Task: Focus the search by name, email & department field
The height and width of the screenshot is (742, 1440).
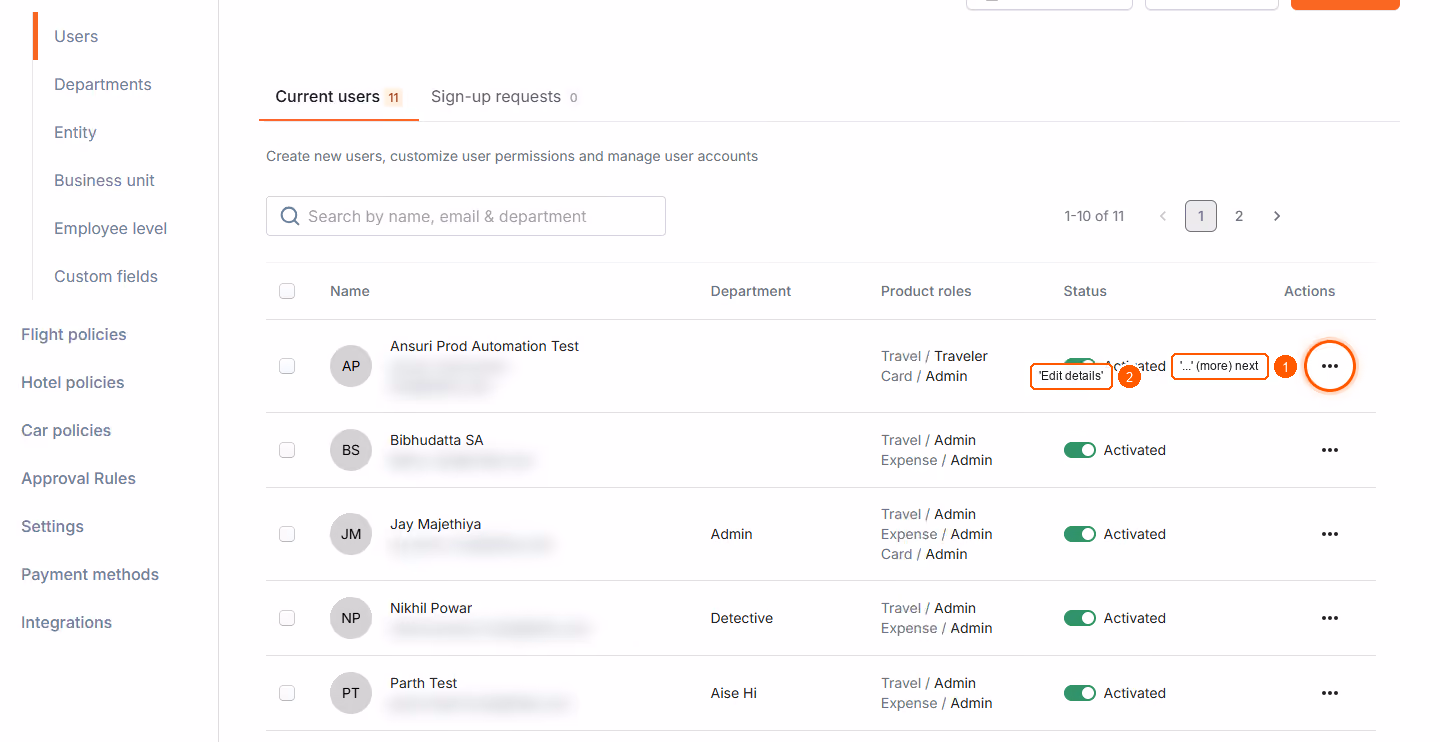Action: 466,216
